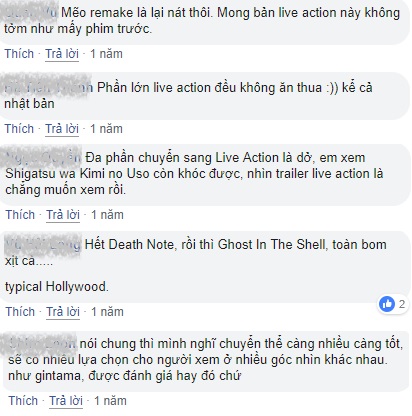412x416 pixels.
Task: Open timestamp of the Shigatsu comment
Action: coord(107,214)
